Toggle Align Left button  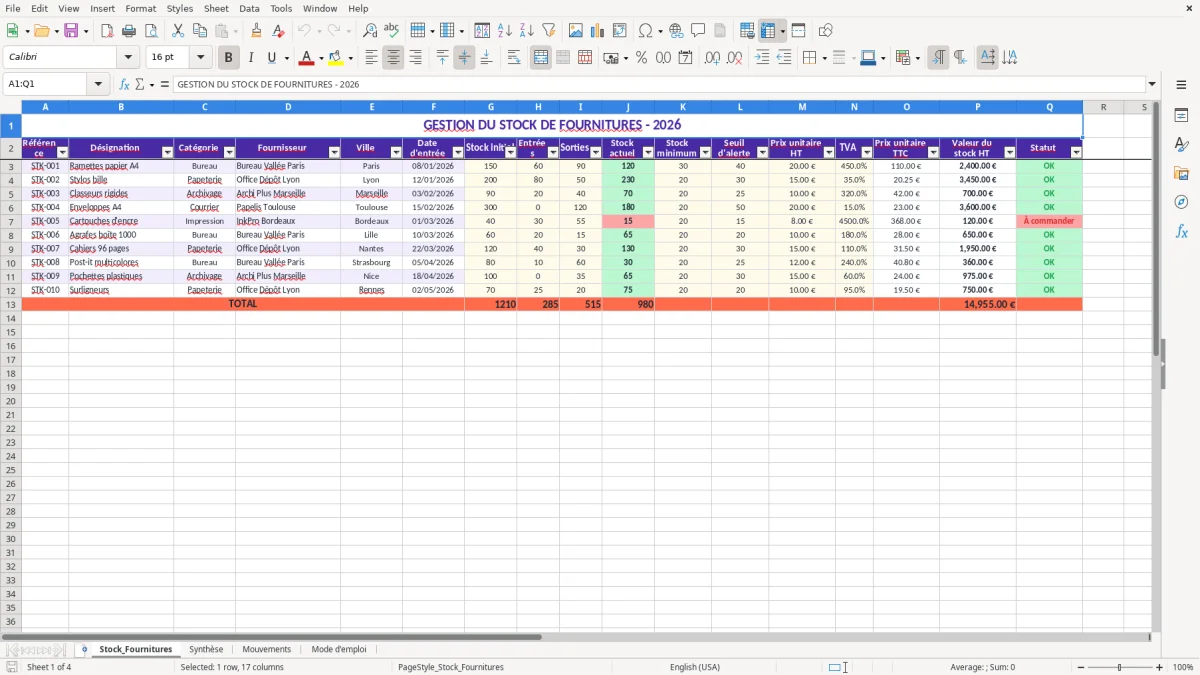point(372,58)
